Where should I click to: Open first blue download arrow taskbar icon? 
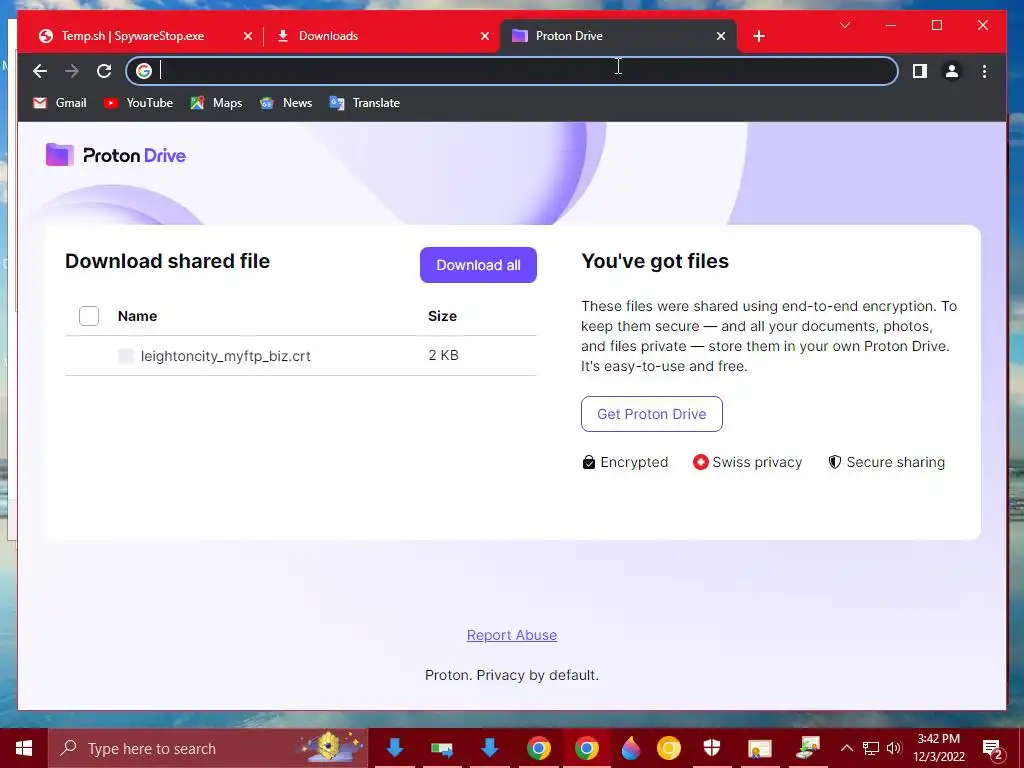coord(394,748)
